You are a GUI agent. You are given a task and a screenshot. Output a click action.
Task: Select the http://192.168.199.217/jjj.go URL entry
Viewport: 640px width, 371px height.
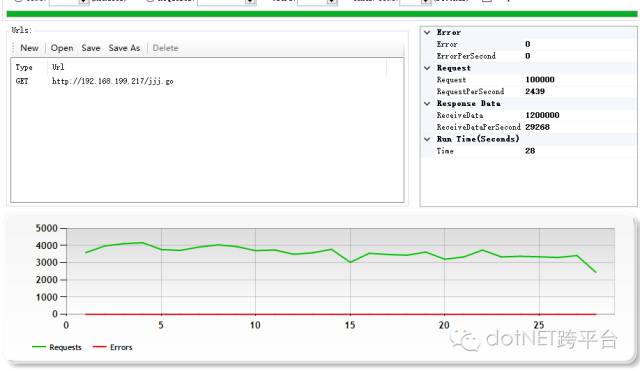pos(112,81)
